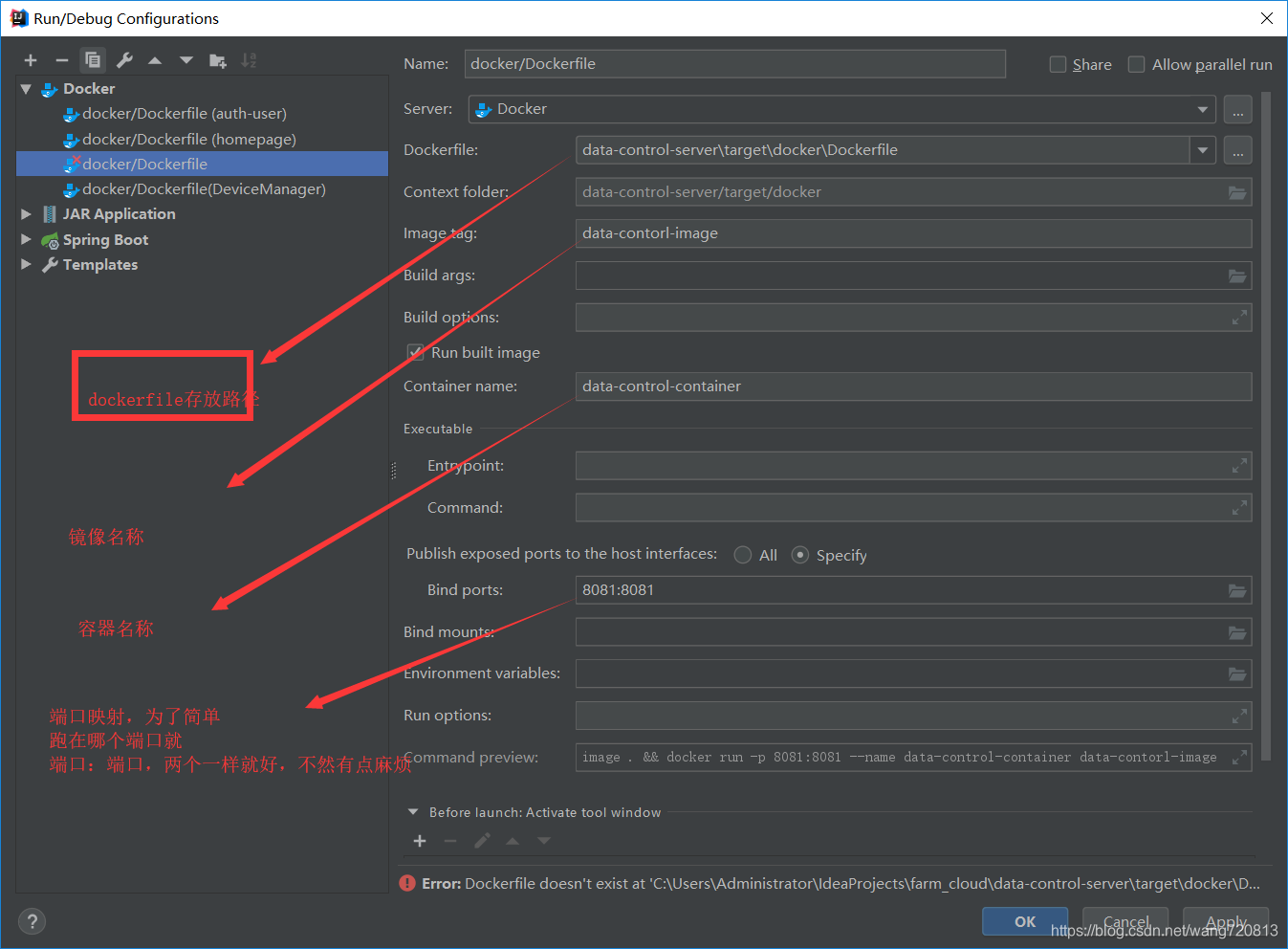
Task: Click the OK button
Action: click(1025, 921)
